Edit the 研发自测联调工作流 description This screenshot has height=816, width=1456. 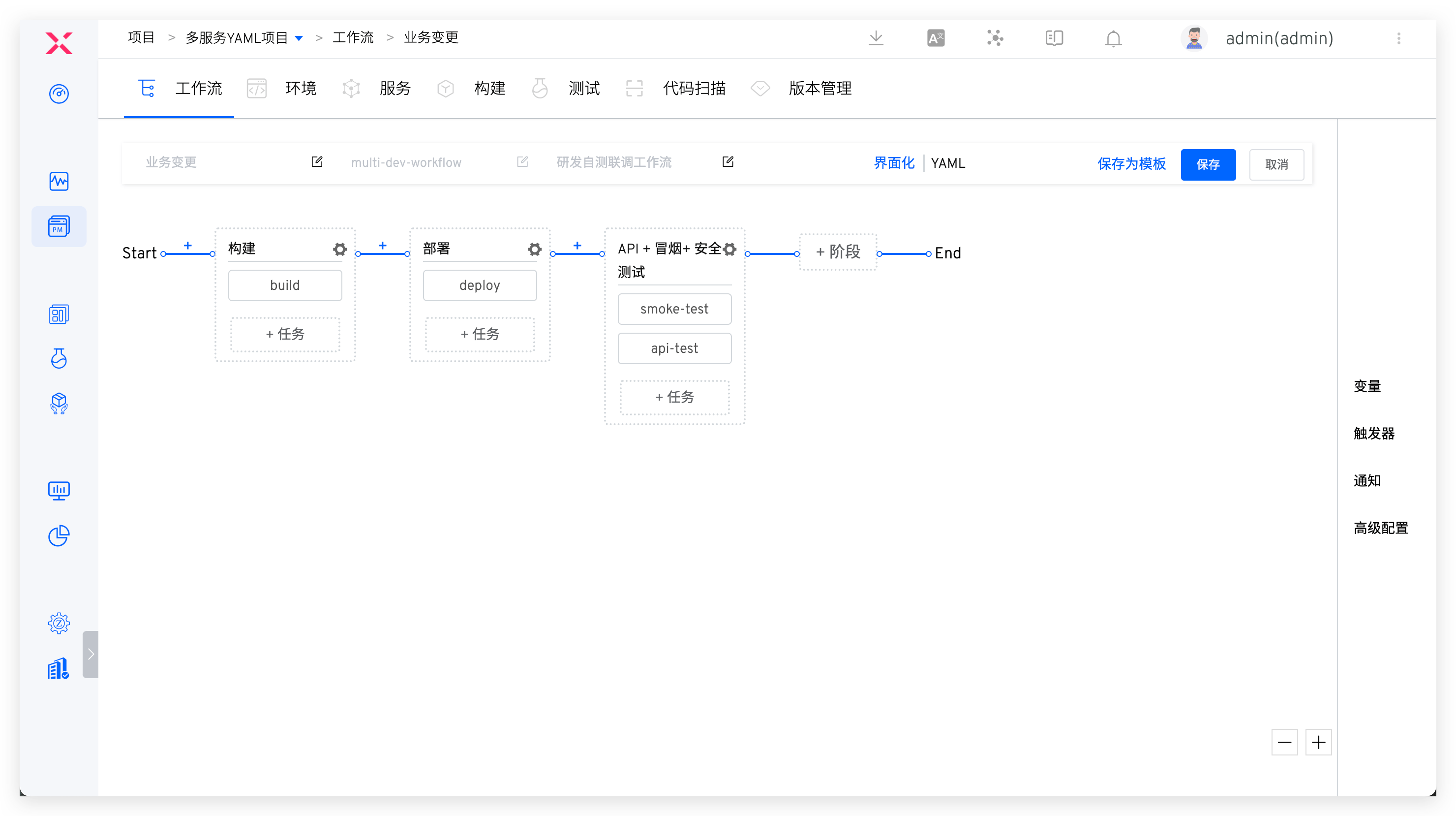(728, 162)
